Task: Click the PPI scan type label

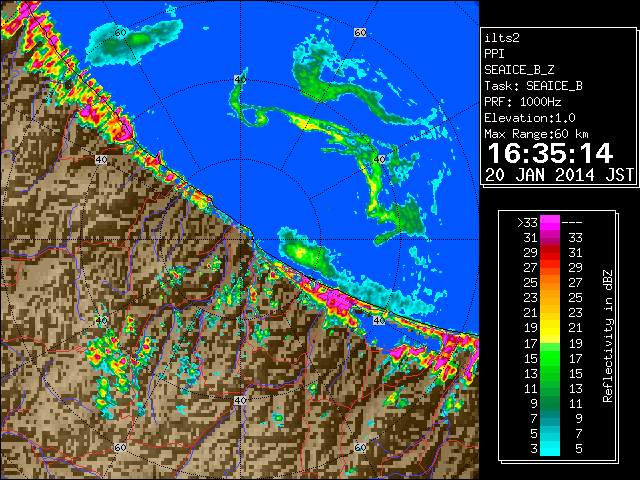Action: click(x=494, y=54)
